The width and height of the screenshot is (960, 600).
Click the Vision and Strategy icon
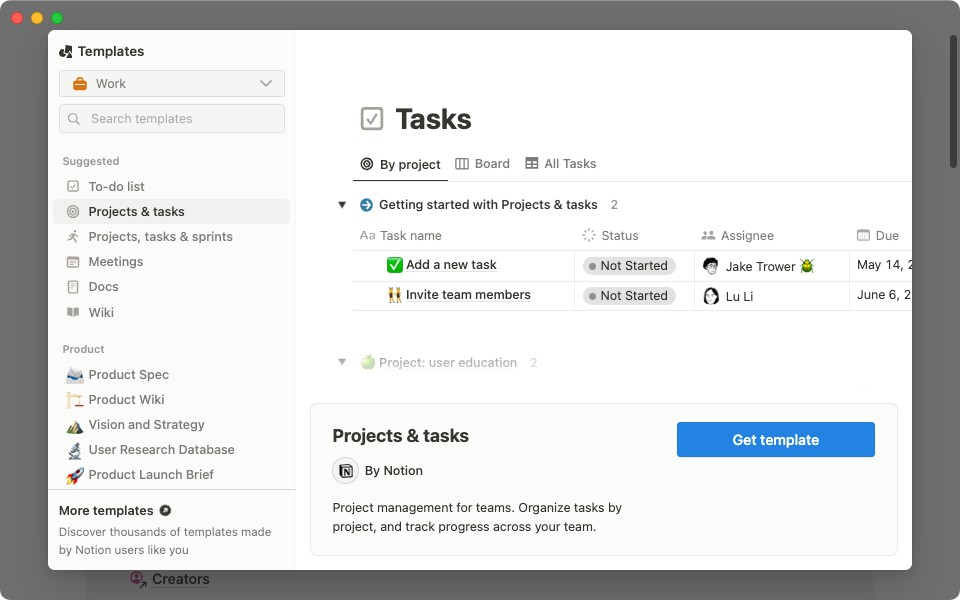[x=73, y=424]
